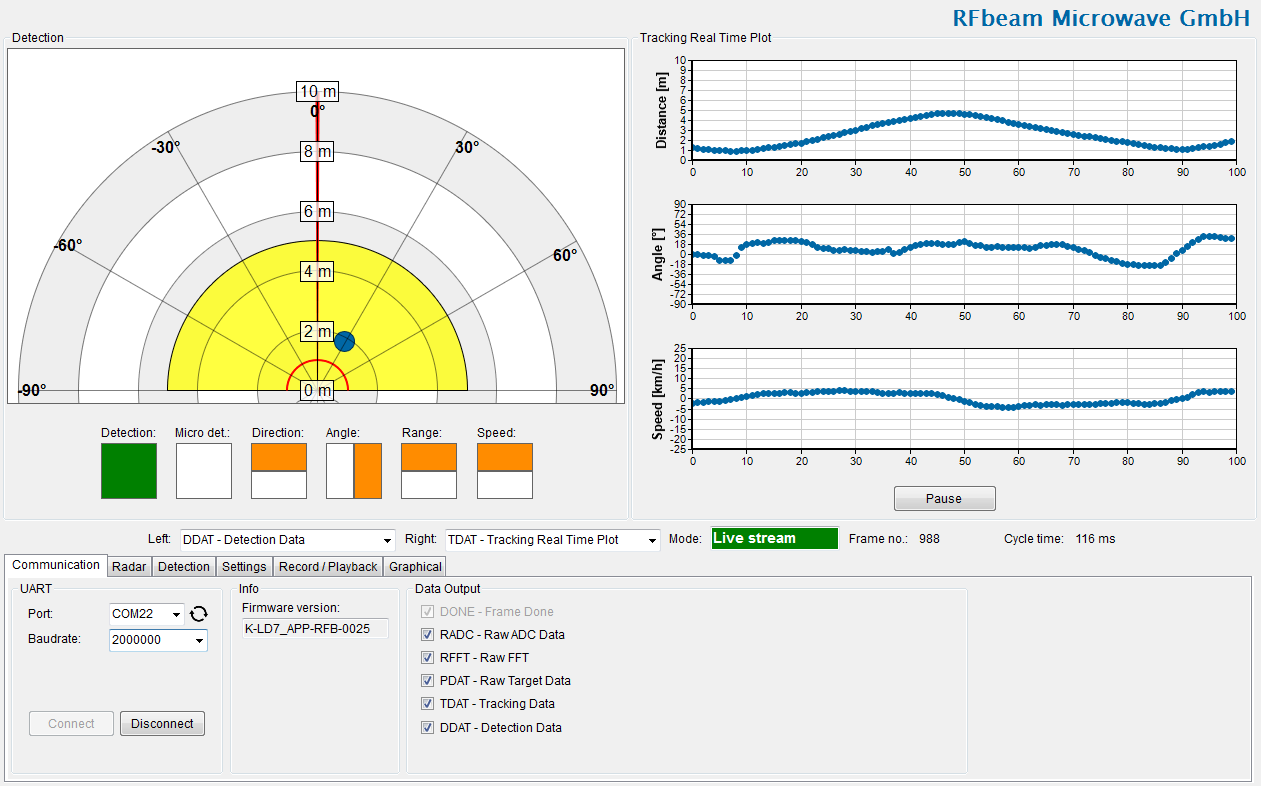Click the Angle indicator box
1261x786 pixels.
pos(354,471)
